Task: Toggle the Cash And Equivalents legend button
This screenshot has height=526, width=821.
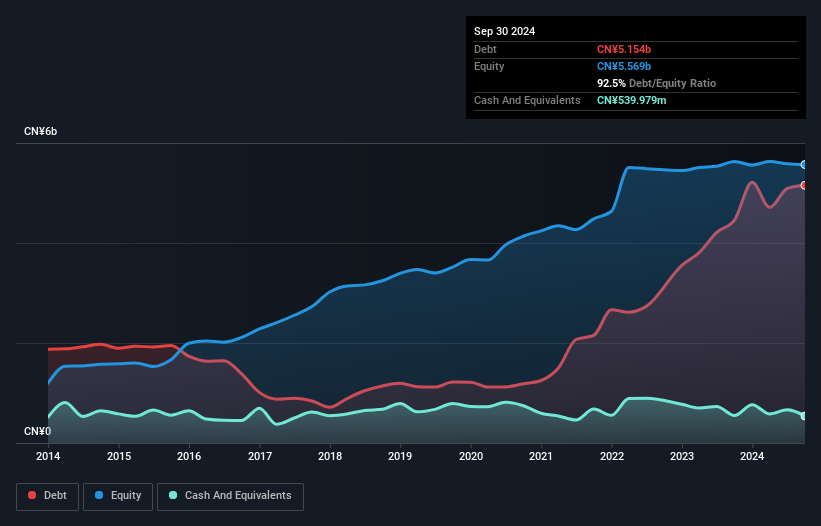Action: click(230, 496)
